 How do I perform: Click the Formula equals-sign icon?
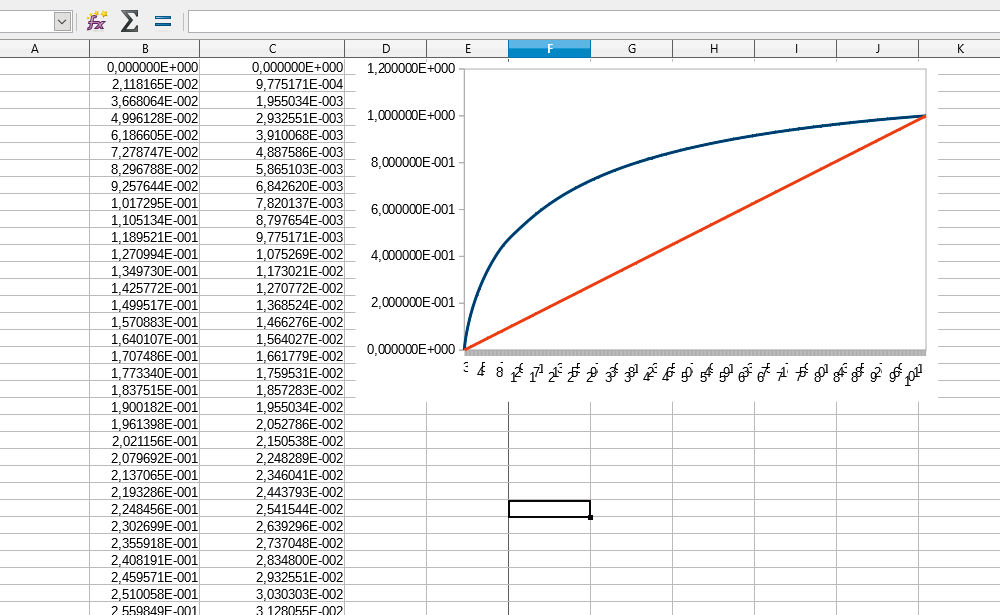tap(163, 21)
